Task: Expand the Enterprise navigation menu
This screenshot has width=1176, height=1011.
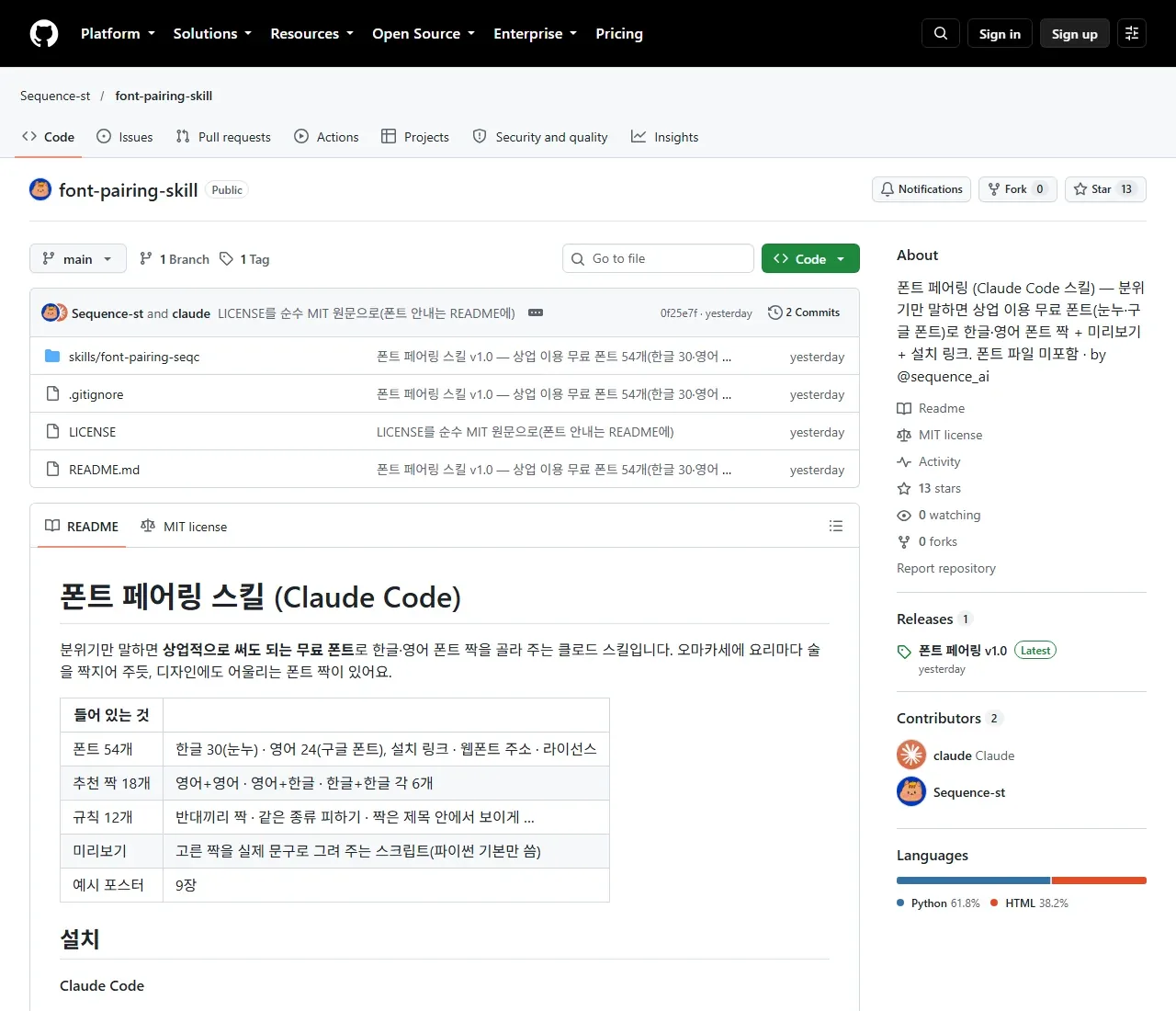Action: coord(535,33)
